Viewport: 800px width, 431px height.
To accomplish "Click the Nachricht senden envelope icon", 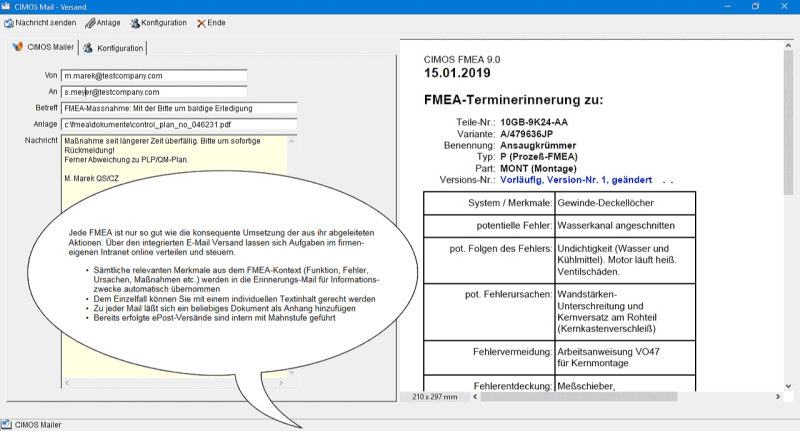I will pos(8,22).
